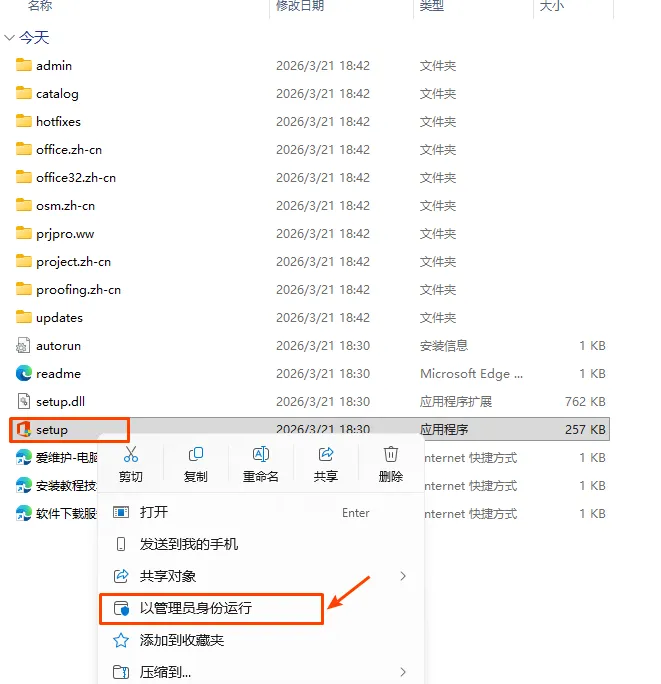The height and width of the screenshot is (684, 661).
Task: Click the Rename (重命名) icon
Action: pyautogui.click(x=260, y=454)
